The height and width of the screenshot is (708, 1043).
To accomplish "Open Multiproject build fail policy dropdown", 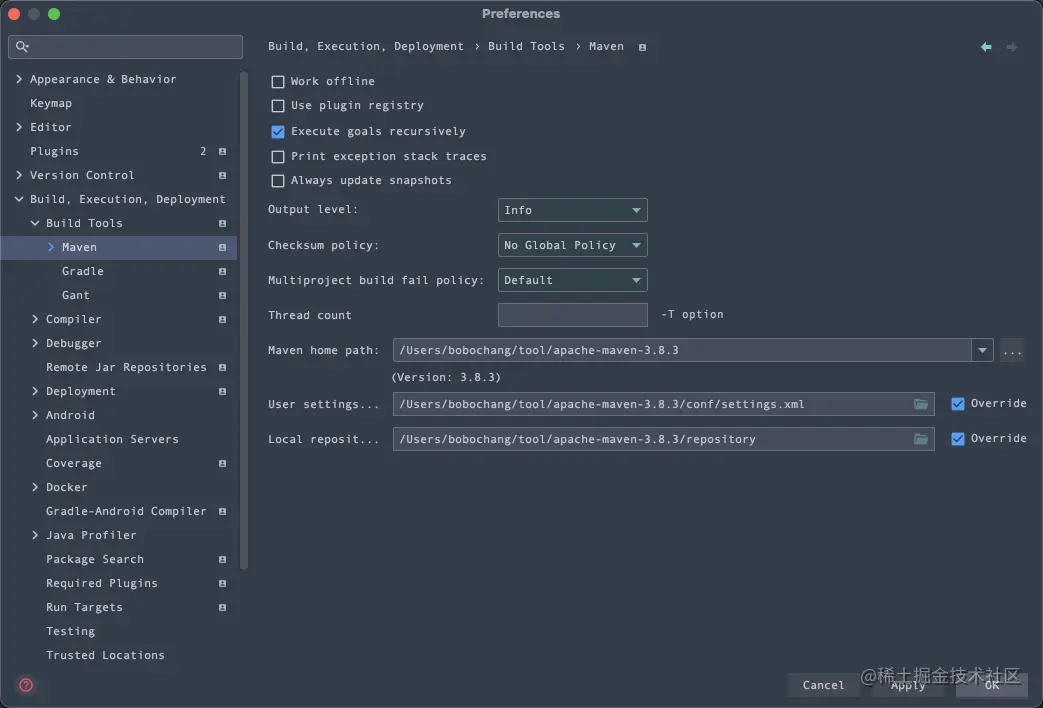I will tap(572, 280).
